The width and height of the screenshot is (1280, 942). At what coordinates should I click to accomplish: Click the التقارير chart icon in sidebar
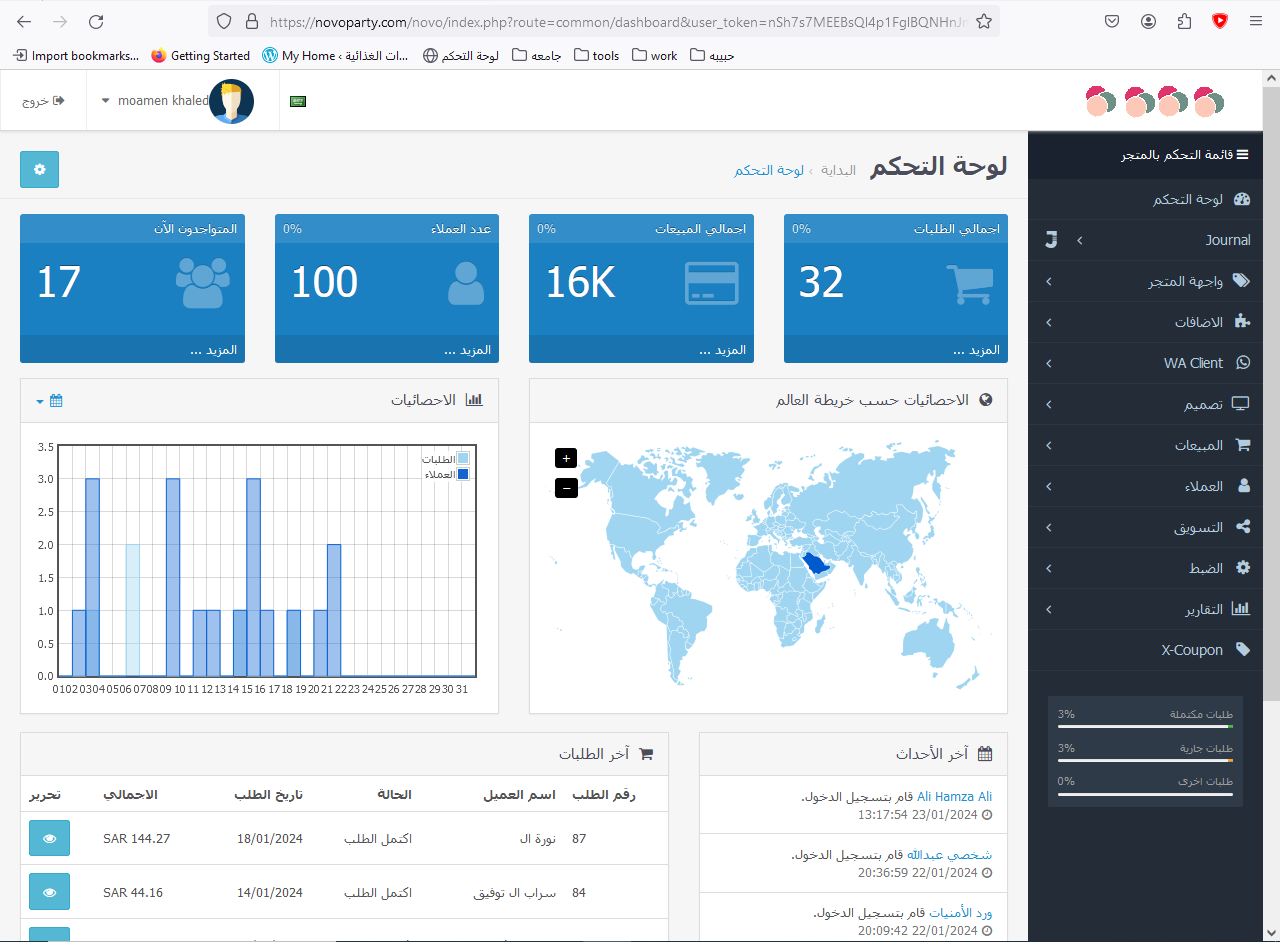1241,609
